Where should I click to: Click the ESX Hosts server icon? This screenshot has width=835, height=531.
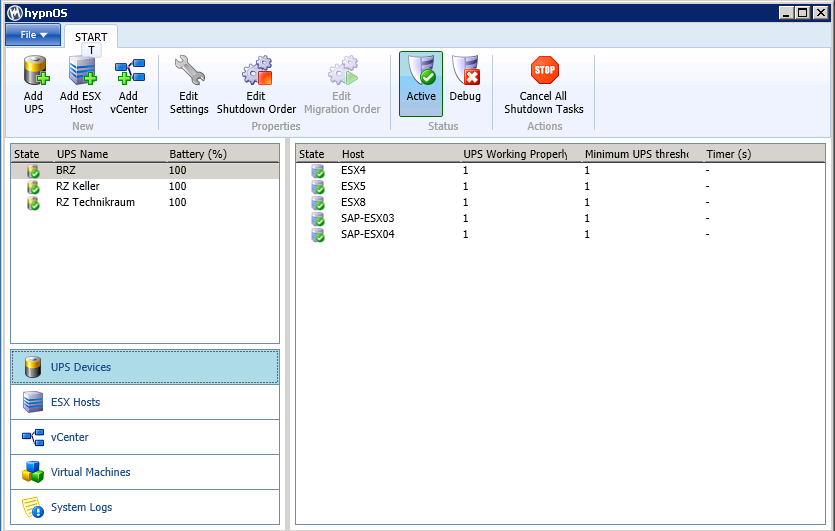pos(32,402)
